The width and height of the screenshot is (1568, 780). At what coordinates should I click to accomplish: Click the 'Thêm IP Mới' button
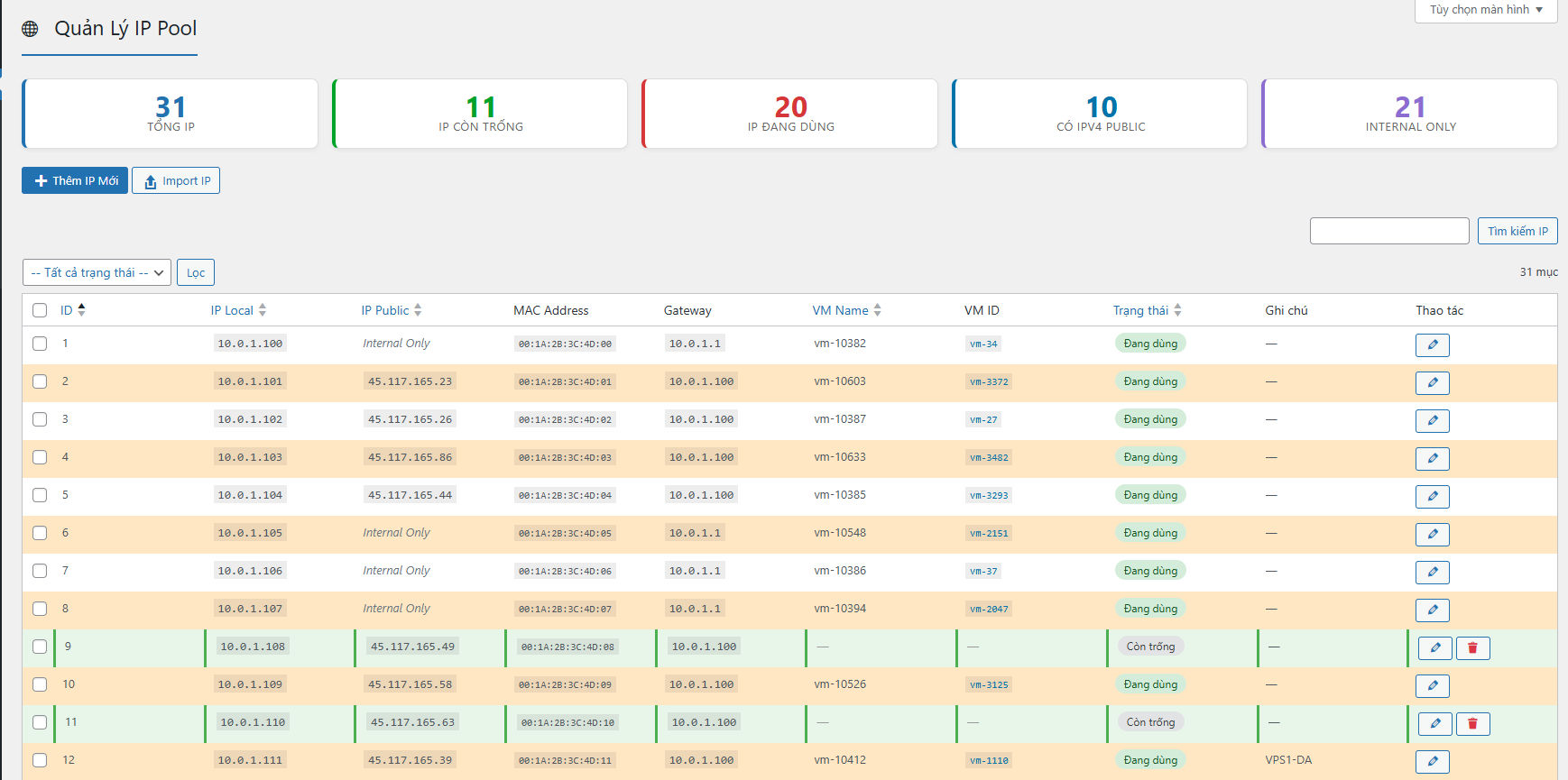(75, 180)
